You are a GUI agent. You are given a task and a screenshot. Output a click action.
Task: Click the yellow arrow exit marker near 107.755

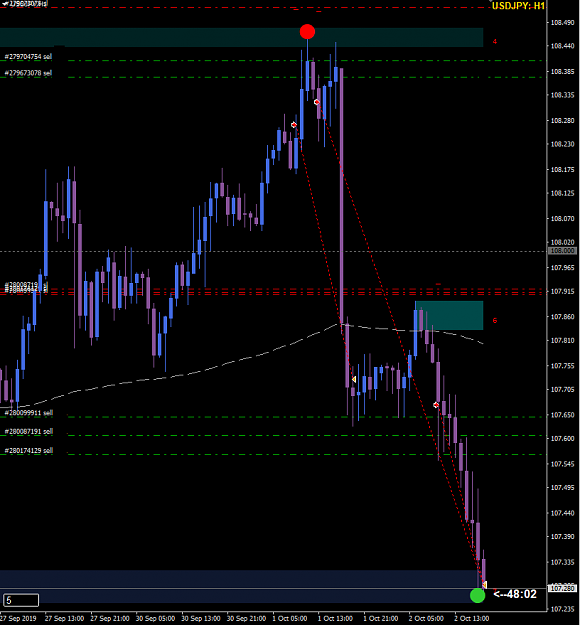tap(354, 379)
